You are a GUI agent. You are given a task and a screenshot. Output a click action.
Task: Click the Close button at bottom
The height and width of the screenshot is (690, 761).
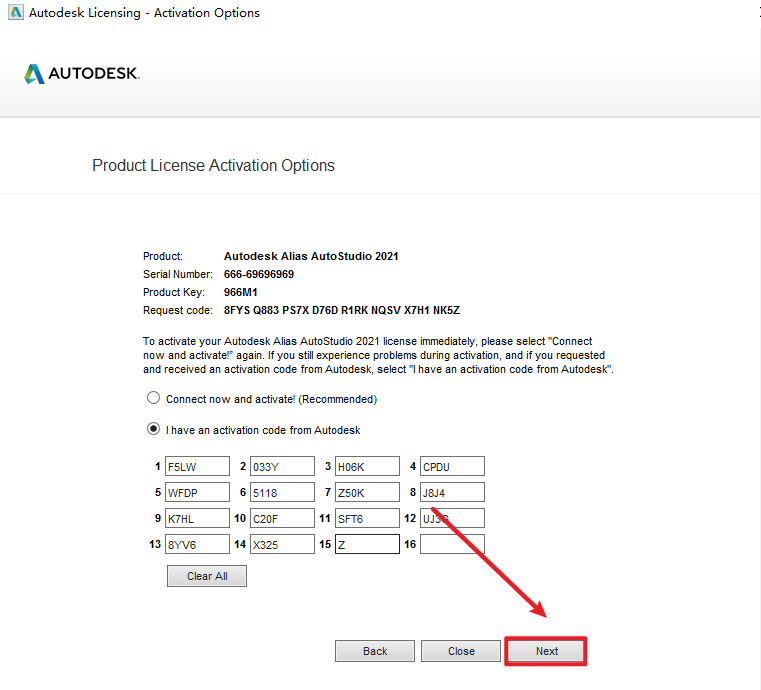(x=461, y=651)
